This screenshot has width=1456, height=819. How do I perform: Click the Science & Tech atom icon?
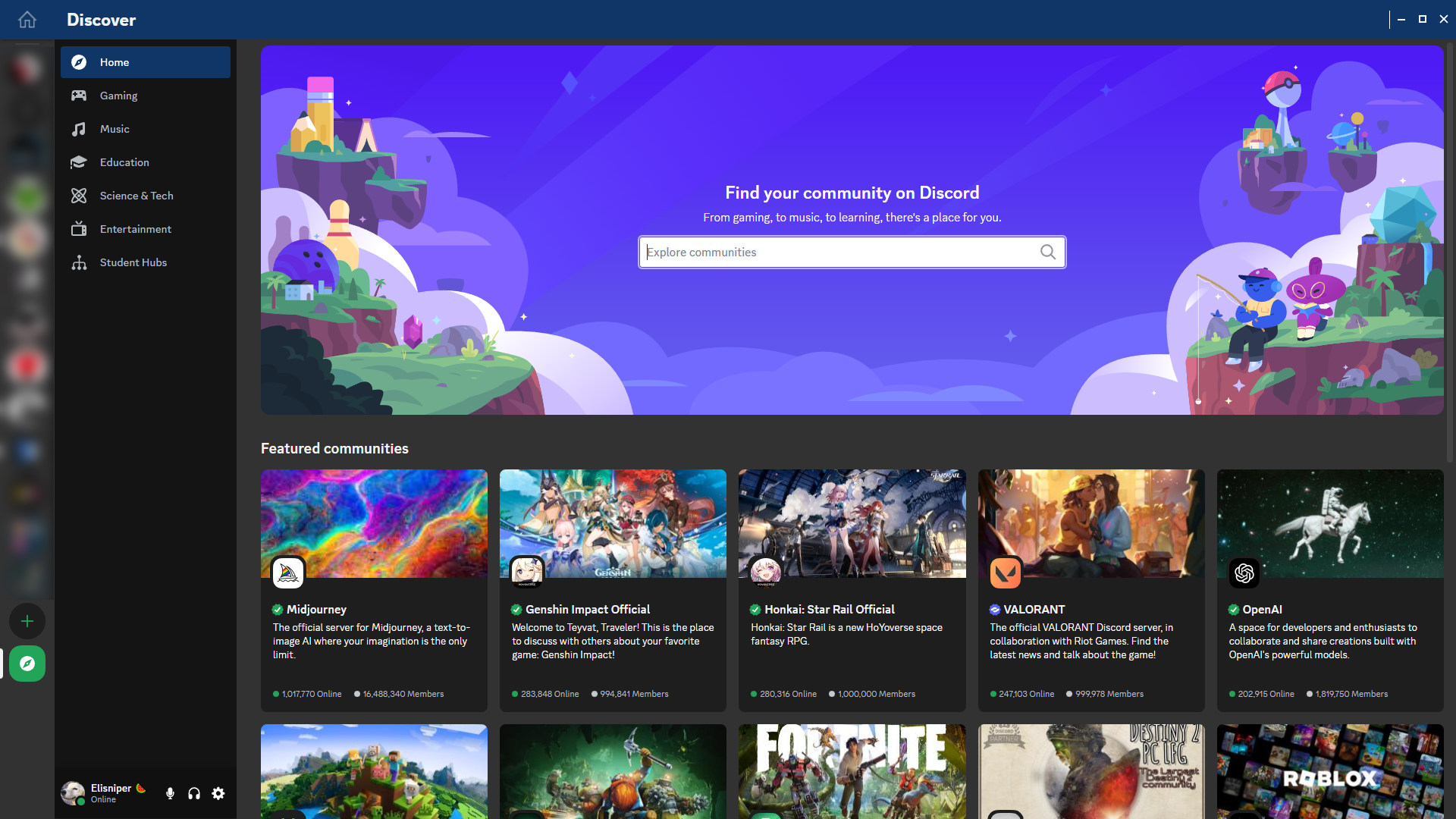[79, 196]
